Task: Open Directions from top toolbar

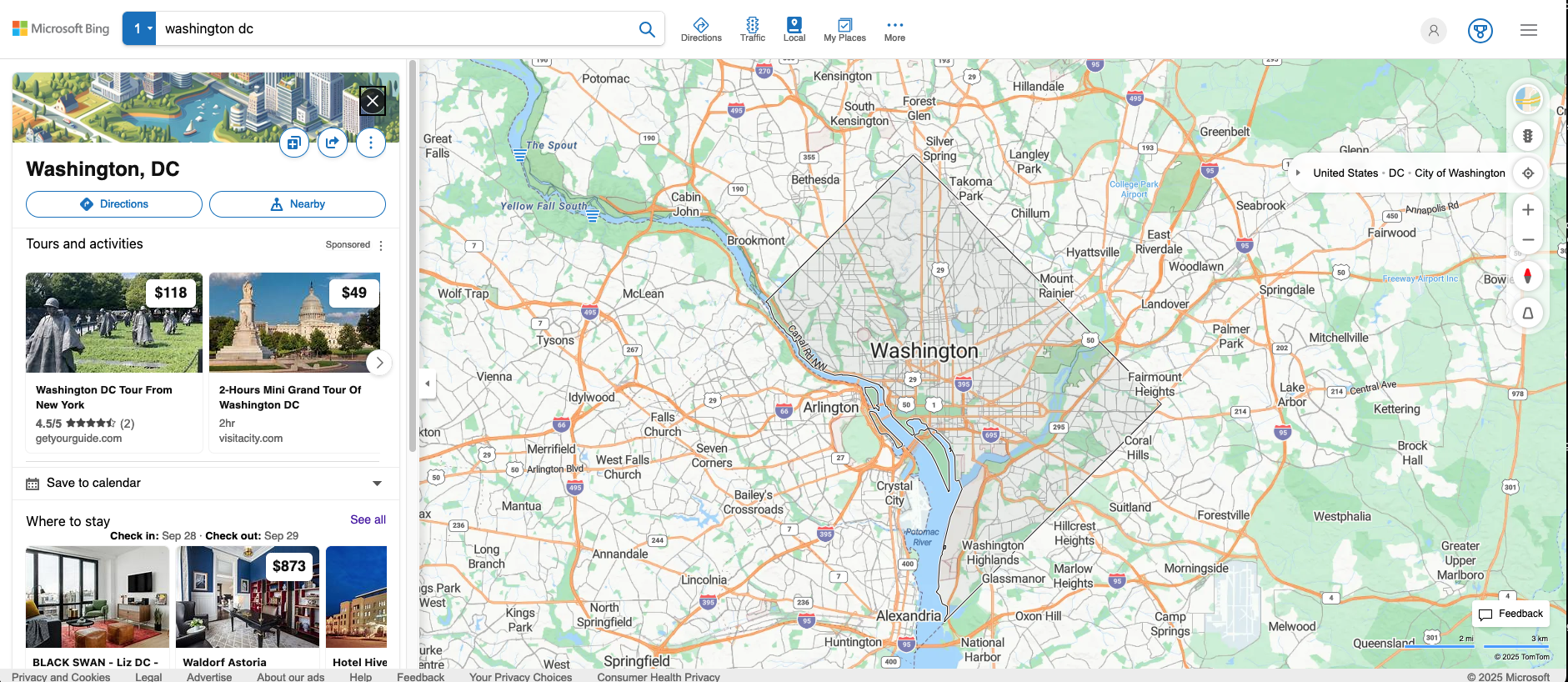Action: coord(701,30)
